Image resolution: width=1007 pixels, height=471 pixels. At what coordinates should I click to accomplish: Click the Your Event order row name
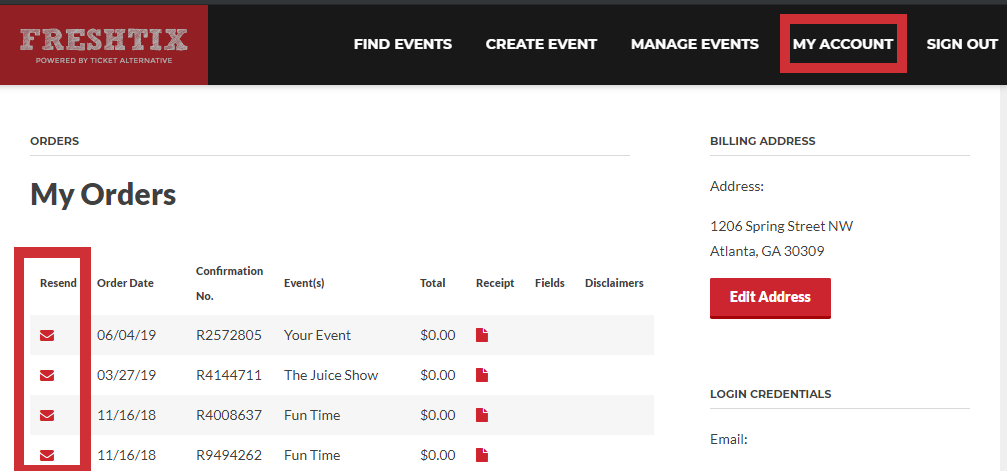317,335
